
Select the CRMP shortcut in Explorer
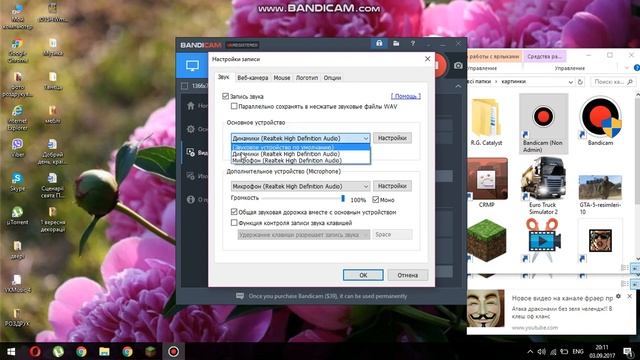[486, 183]
